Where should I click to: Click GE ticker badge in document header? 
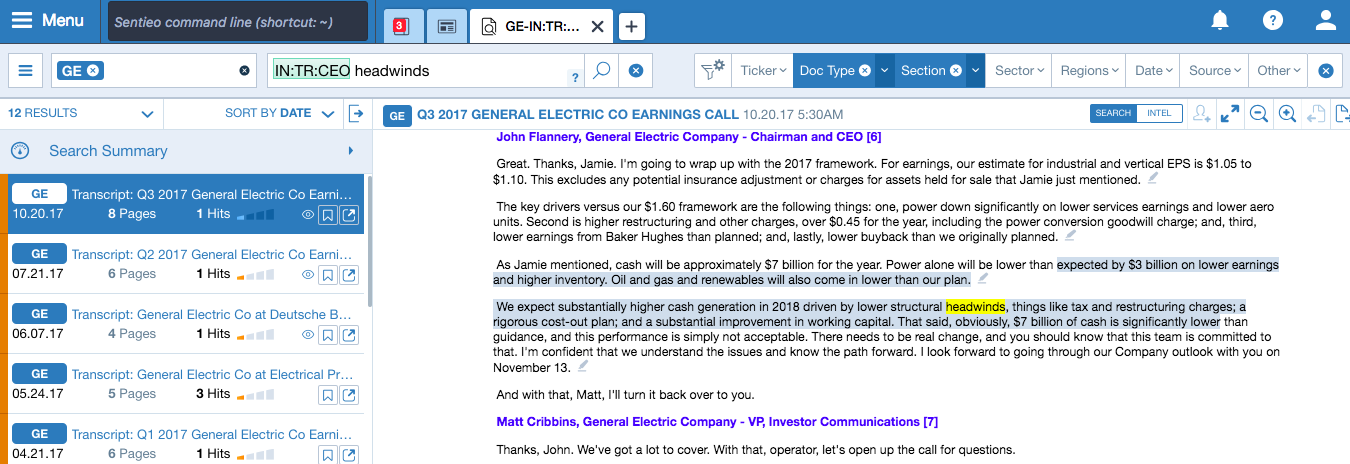click(x=397, y=115)
